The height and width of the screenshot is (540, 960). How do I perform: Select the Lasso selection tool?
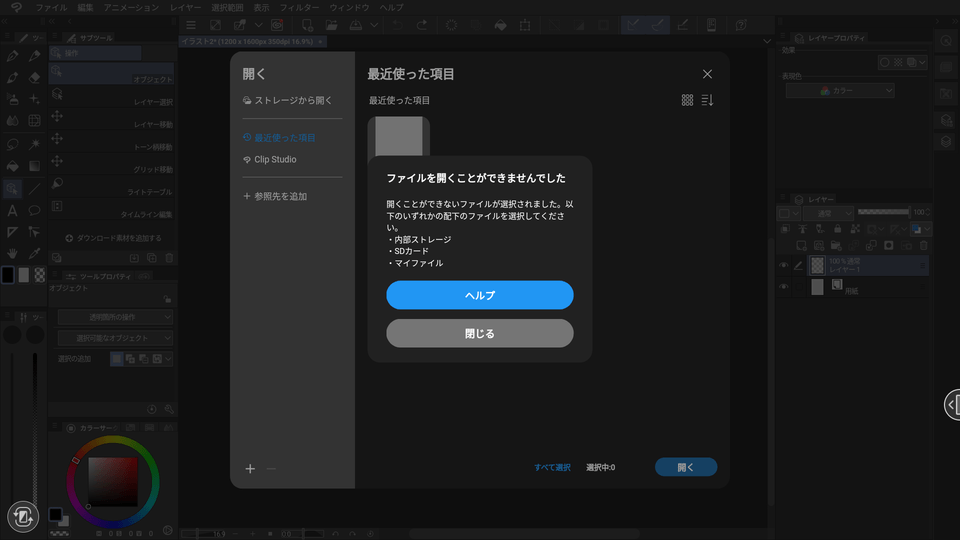point(12,144)
